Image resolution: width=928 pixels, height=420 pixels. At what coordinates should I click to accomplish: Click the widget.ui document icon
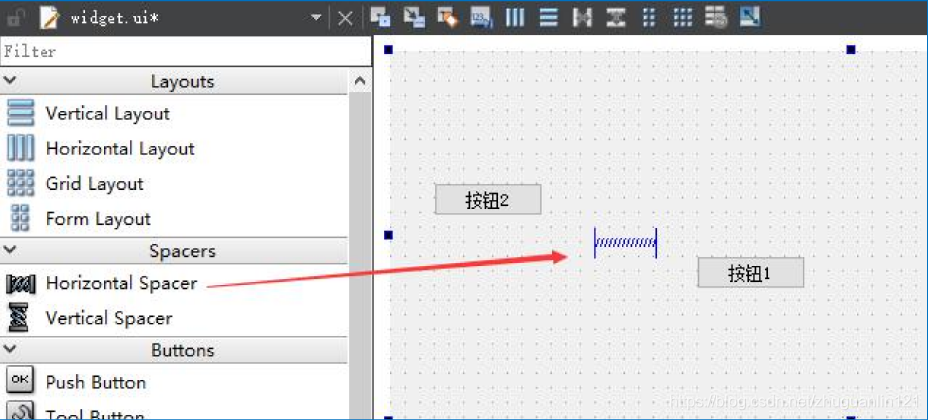[51, 18]
